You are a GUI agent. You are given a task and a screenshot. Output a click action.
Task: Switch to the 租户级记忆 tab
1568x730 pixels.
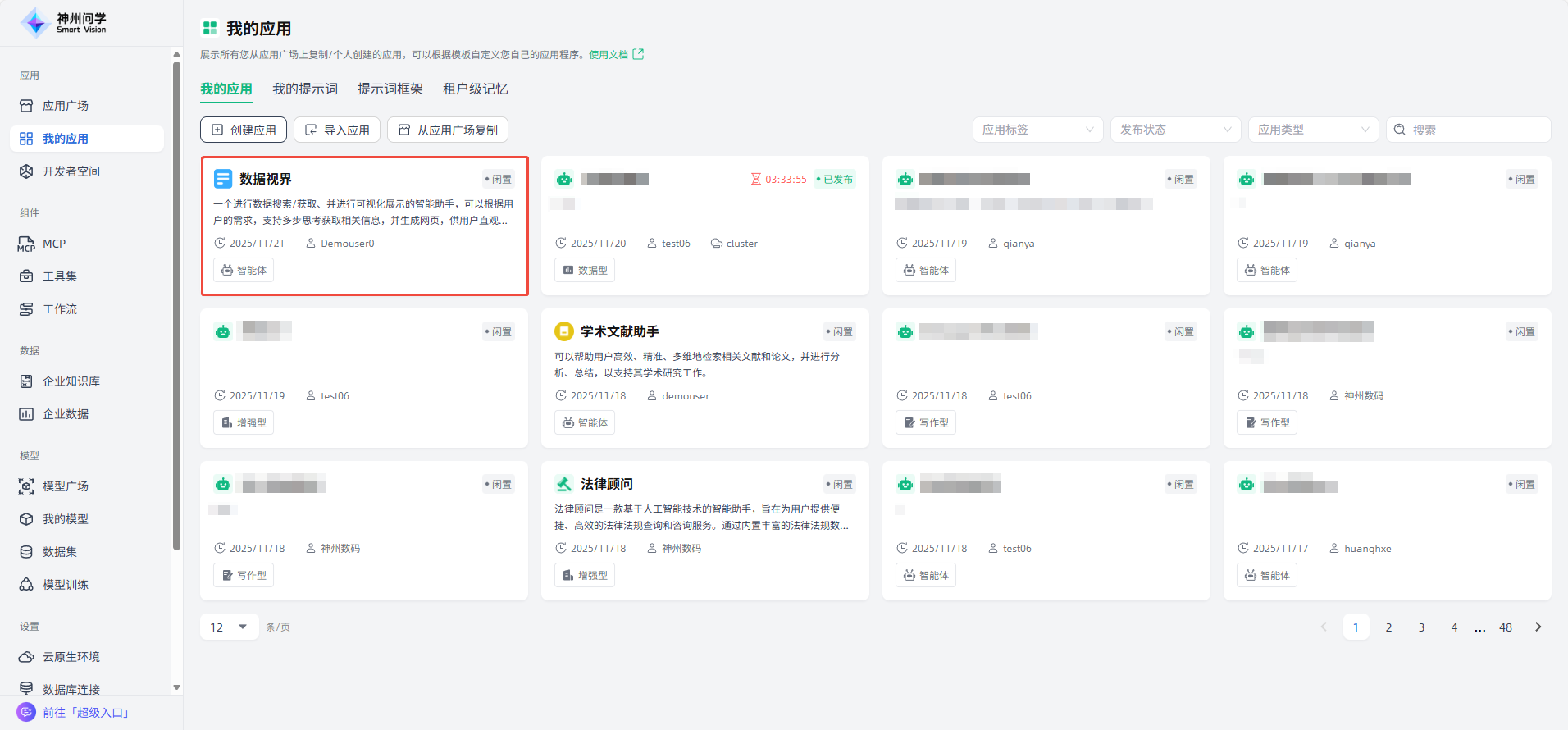pyautogui.click(x=476, y=89)
